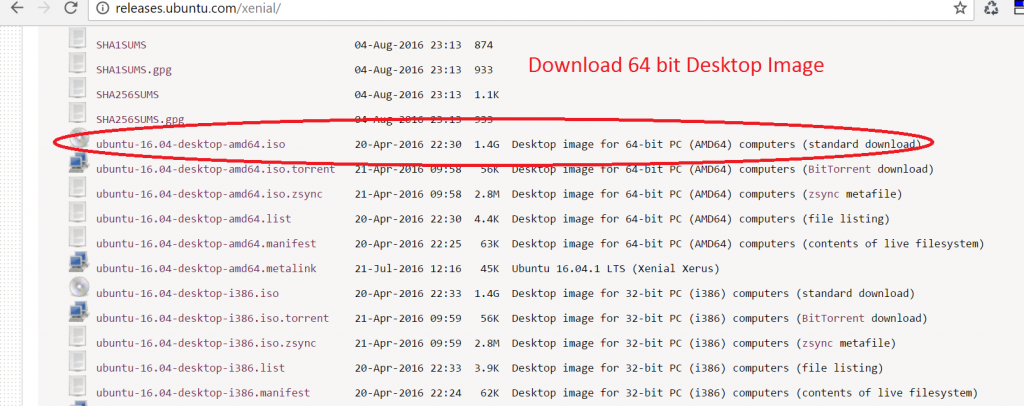
Task: Open ubuntu-16.04-desktop-amd64.manifest link
Action: click(206, 243)
